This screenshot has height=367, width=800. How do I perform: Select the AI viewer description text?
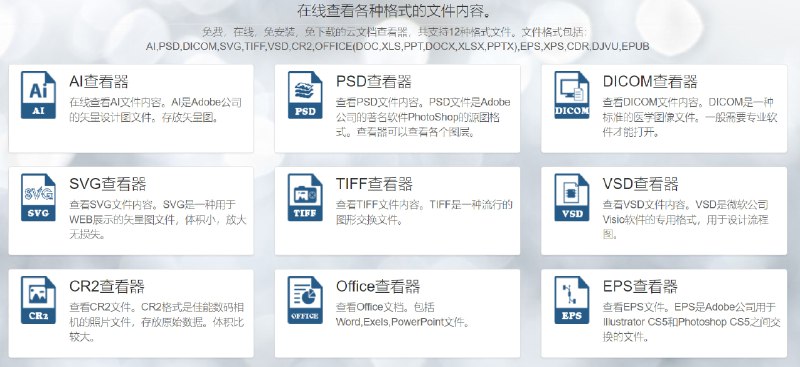tap(156, 110)
